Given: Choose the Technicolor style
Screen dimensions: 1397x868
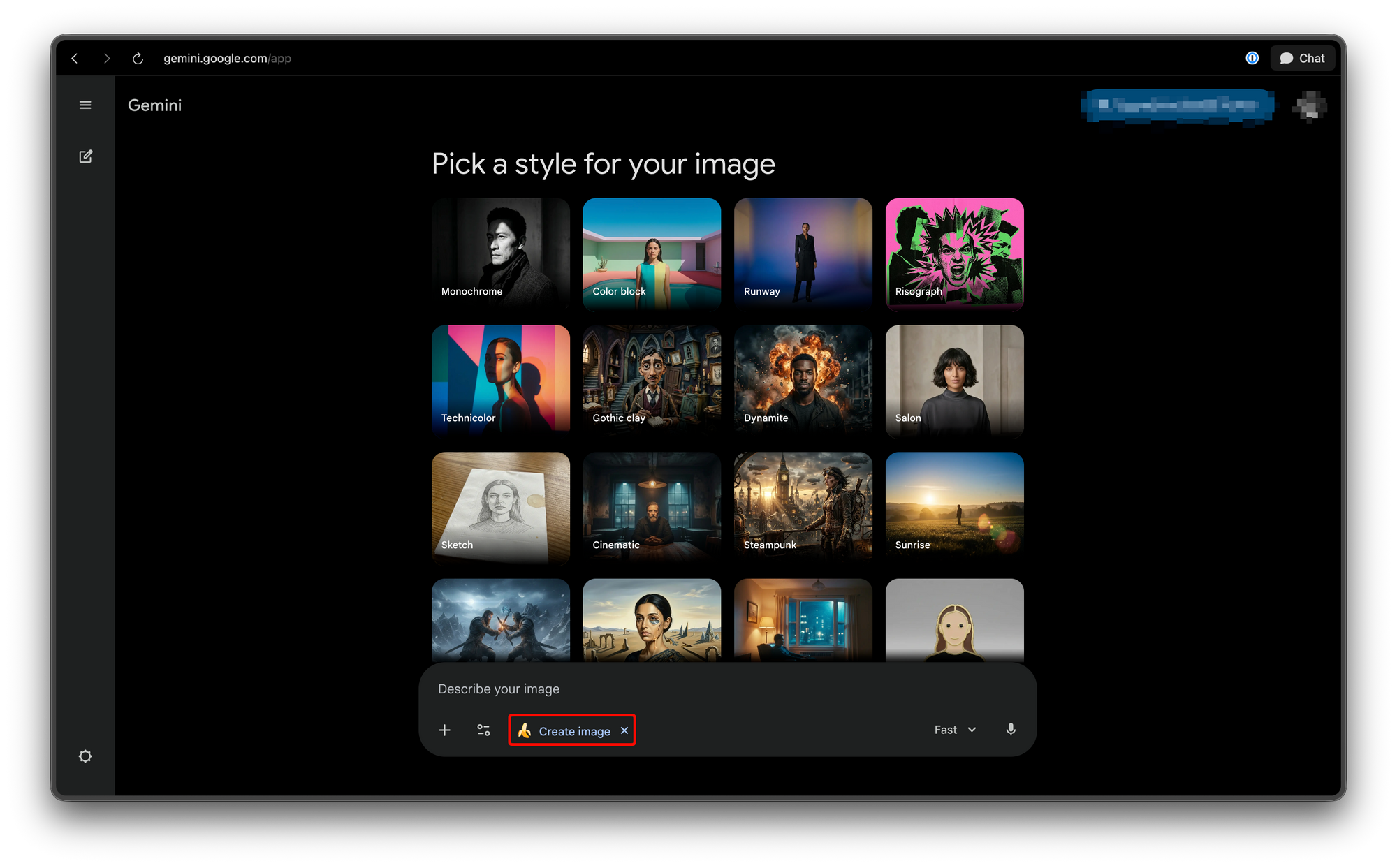Looking at the screenshot, I should (501, 381).
